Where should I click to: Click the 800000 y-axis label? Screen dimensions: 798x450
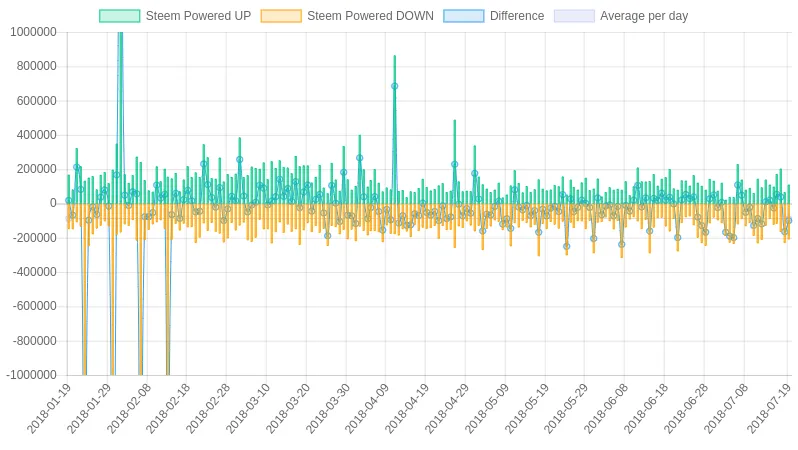pyautogui.click(x=36, y=66)
